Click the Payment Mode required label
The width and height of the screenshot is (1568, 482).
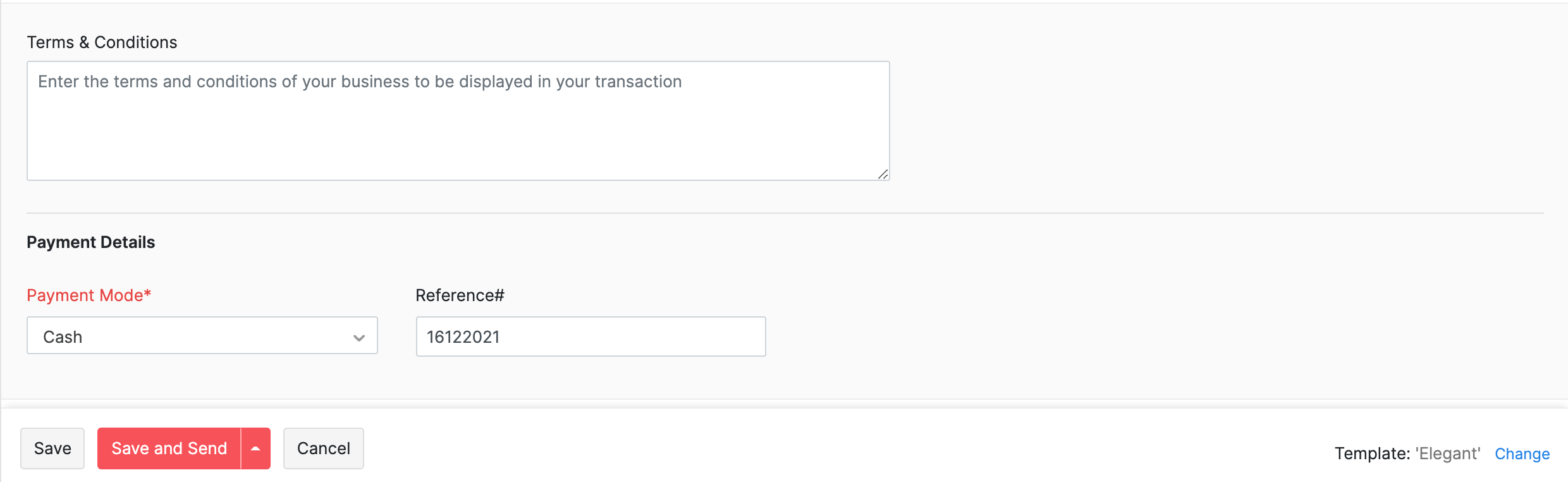[x=89, y=295]
